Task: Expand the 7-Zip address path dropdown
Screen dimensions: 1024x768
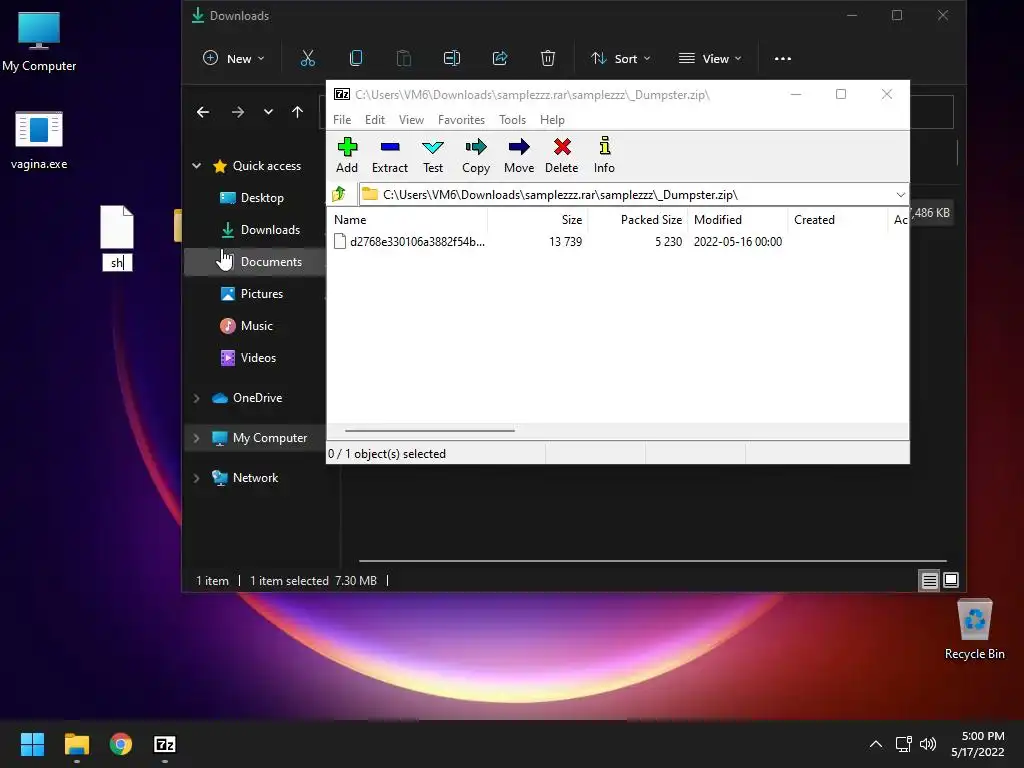Action: tap(901, 195)
